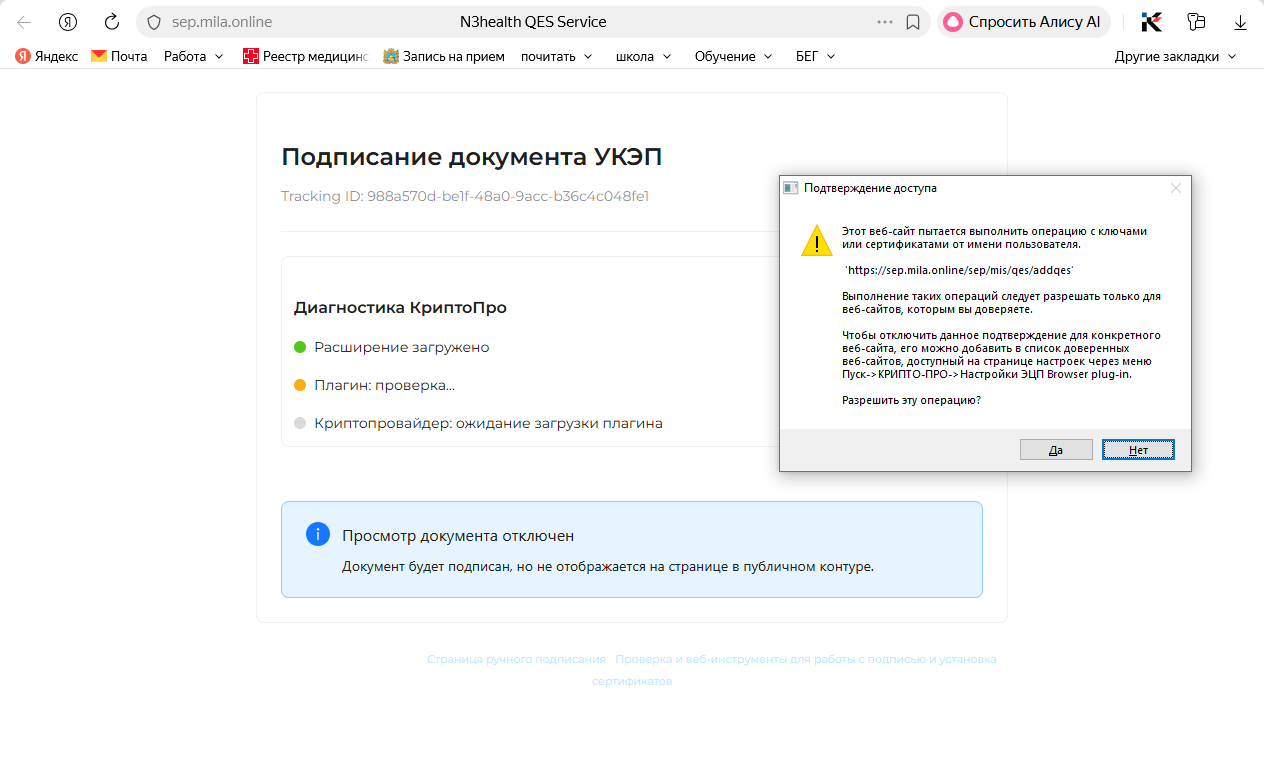Screen dimensions: 1264x766
Task: Open the downloads arrow icon
Action: coord(1241,22)
